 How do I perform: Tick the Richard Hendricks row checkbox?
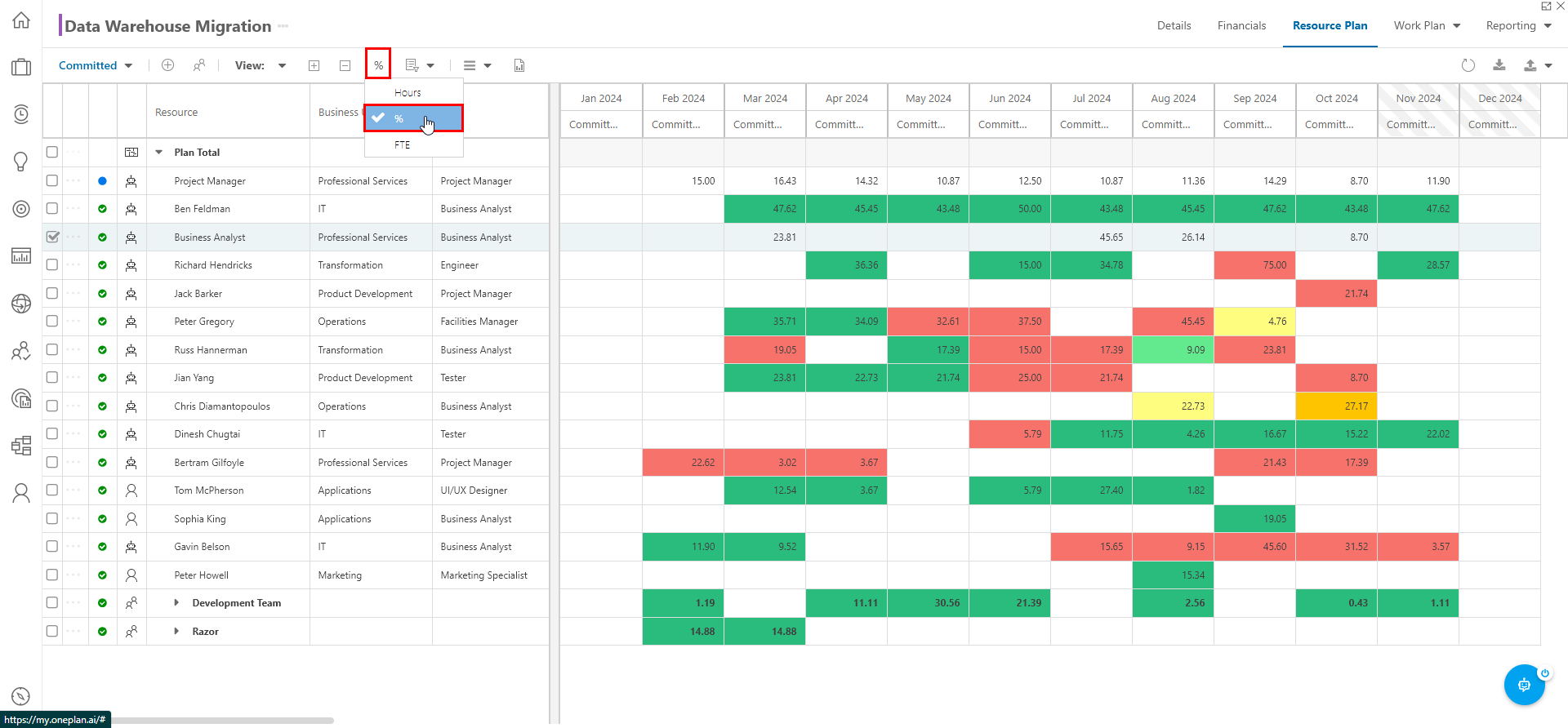[x=52, y=264]
